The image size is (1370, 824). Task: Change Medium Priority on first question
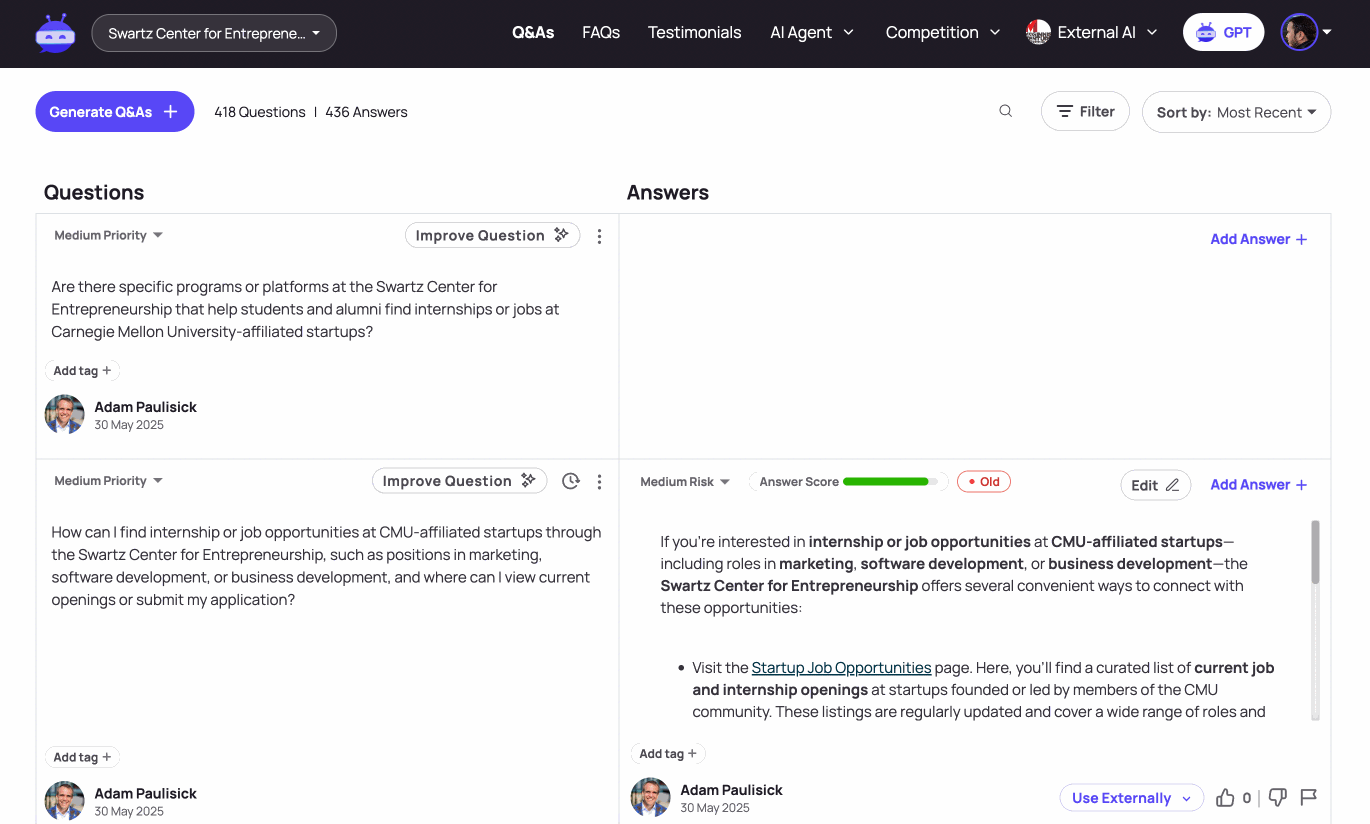(x=109, y=235)
